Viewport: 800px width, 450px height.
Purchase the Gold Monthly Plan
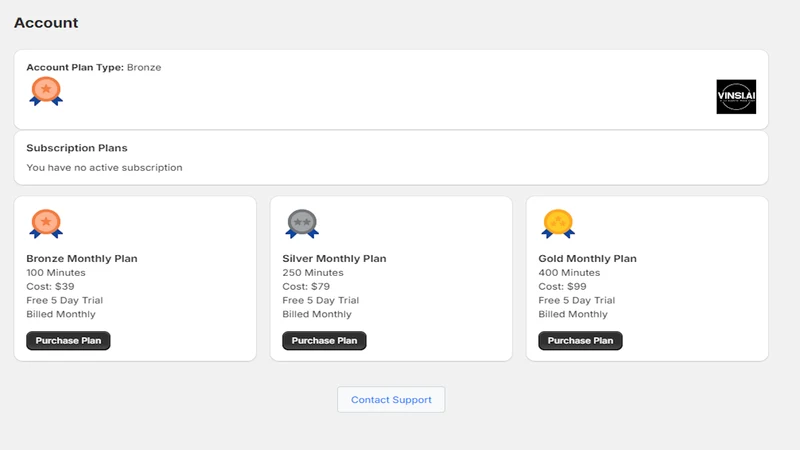pyautogui.click(x=581, y=340)
